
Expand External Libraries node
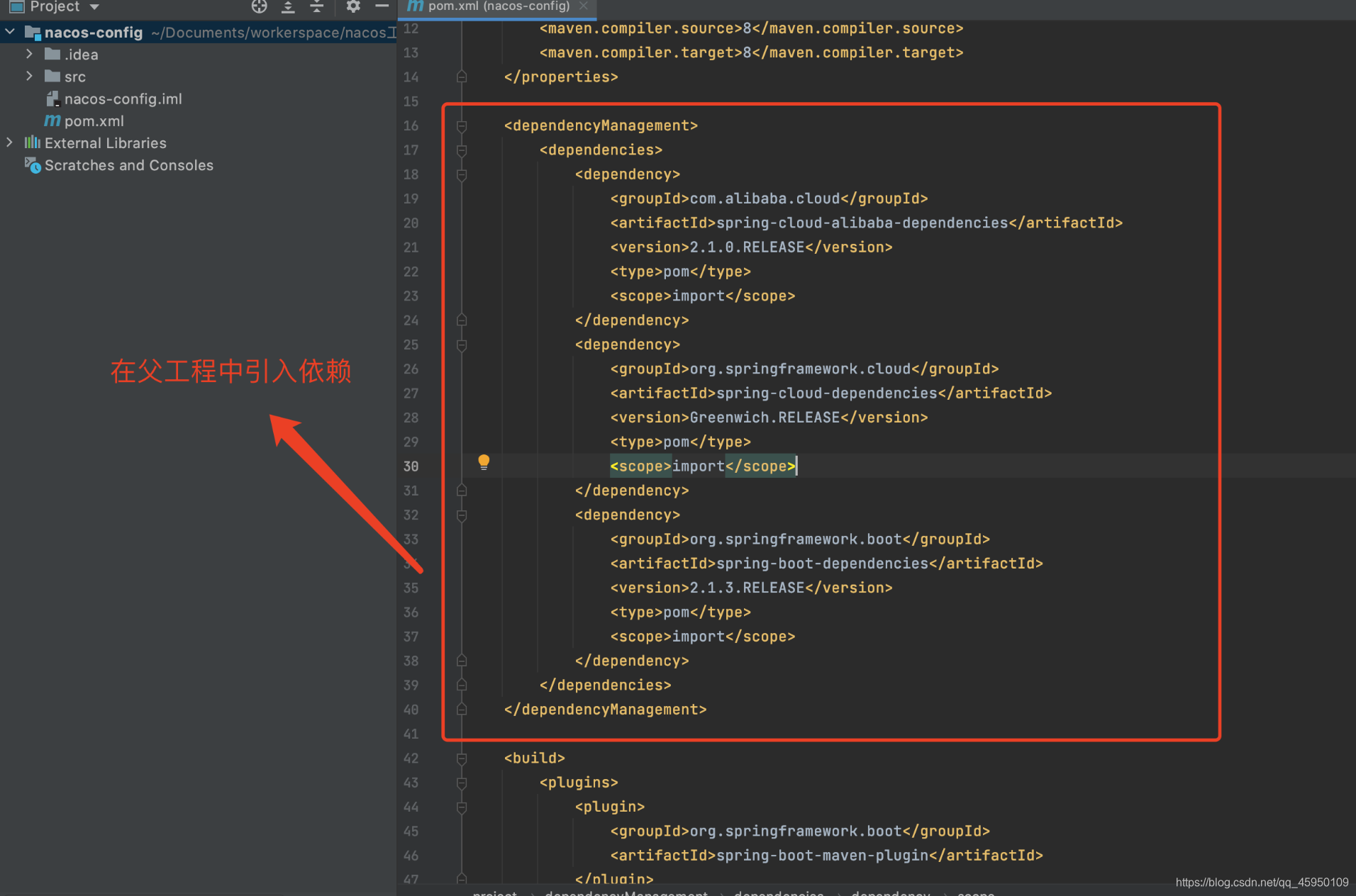(9, 142)
